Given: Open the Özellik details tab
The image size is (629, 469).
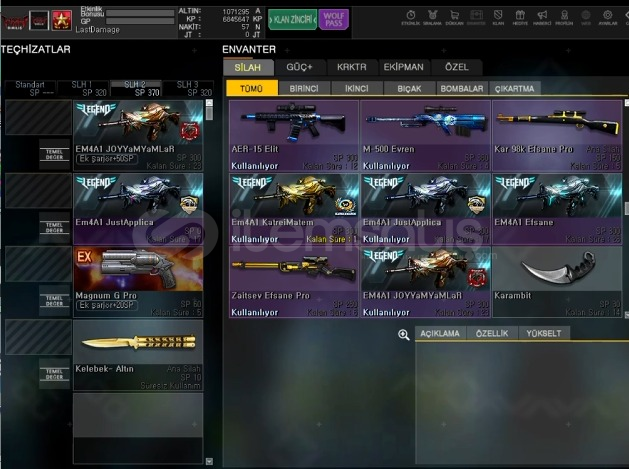Looking at the screenshot, I should point(492,333).
